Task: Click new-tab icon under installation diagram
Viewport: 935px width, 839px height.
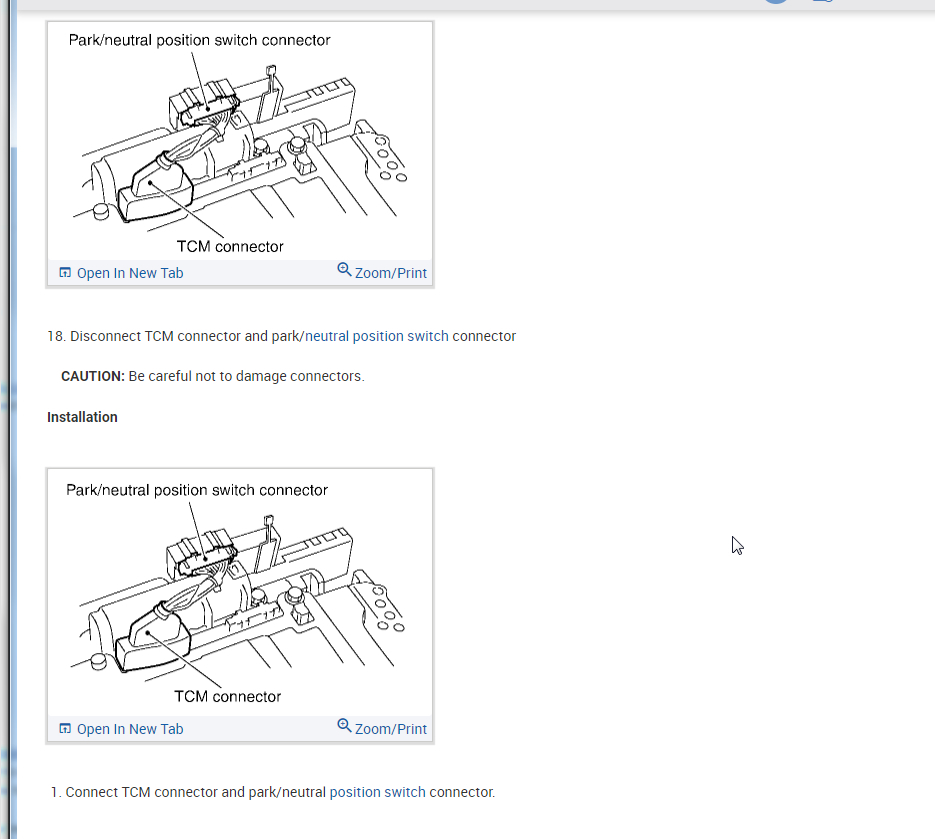Action: coord(65,729)
